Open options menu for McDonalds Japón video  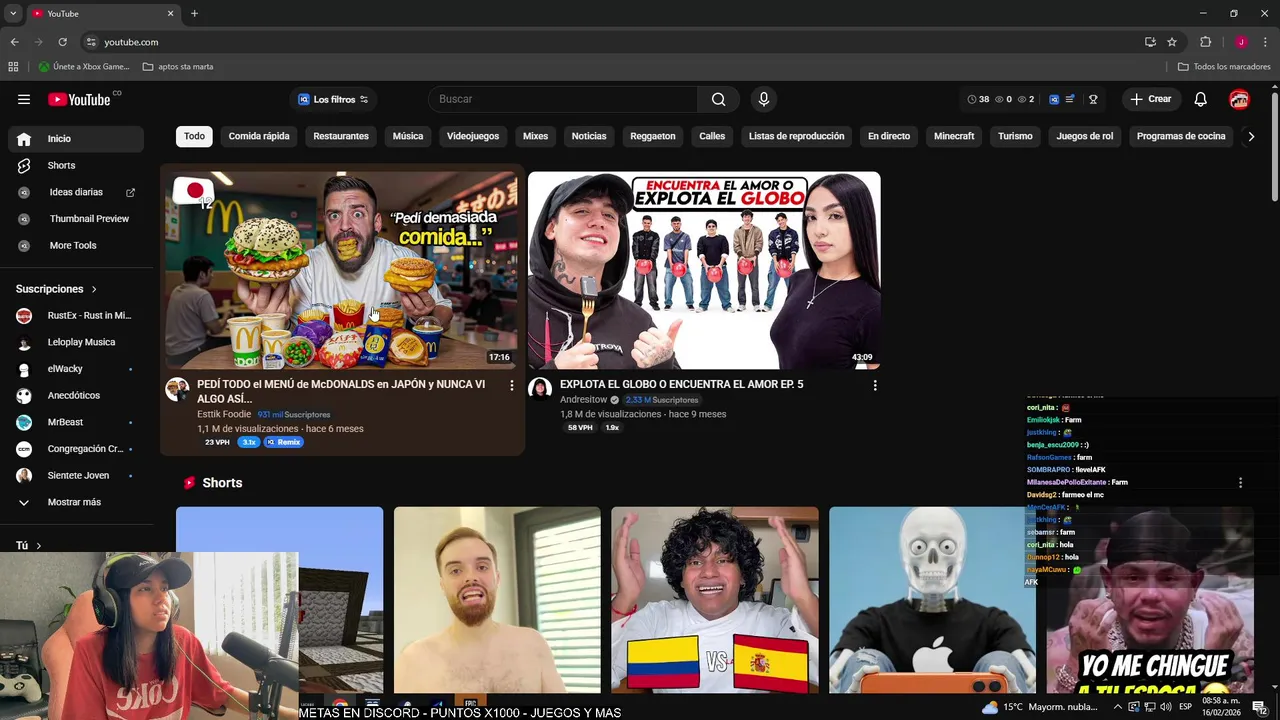512,385
